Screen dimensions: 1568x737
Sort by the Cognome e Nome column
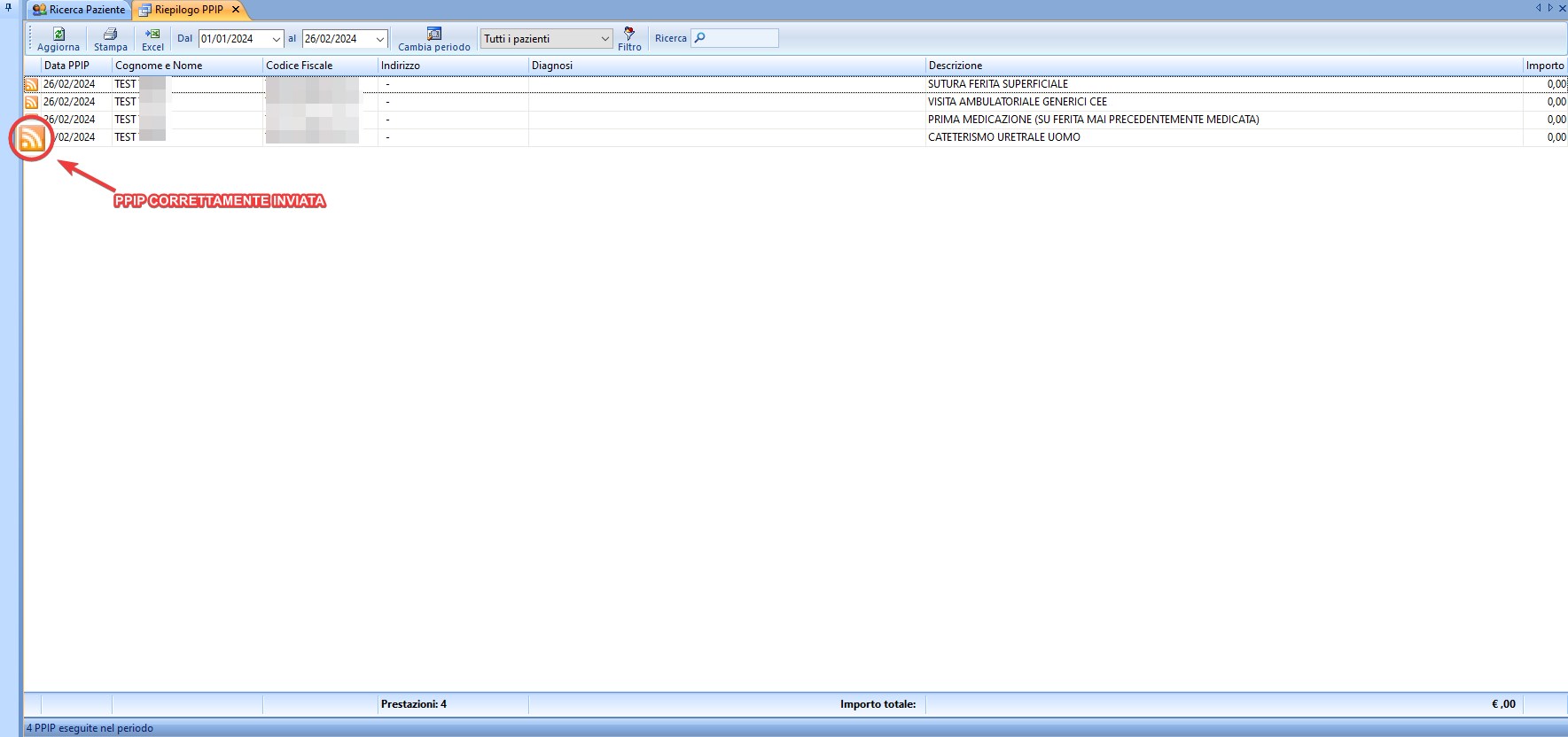187,66
